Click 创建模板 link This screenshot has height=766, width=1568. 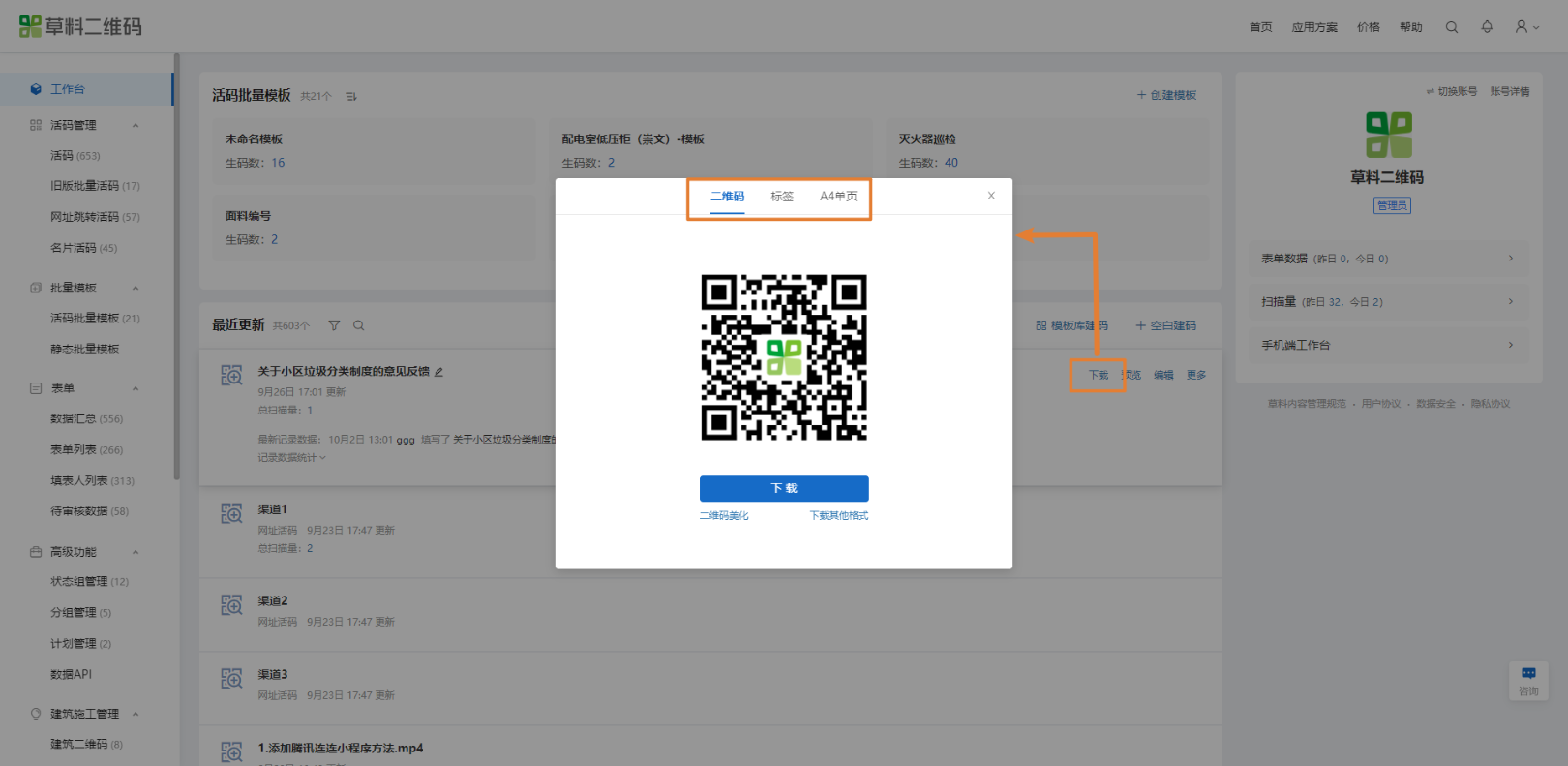(x=1166, y=95)
